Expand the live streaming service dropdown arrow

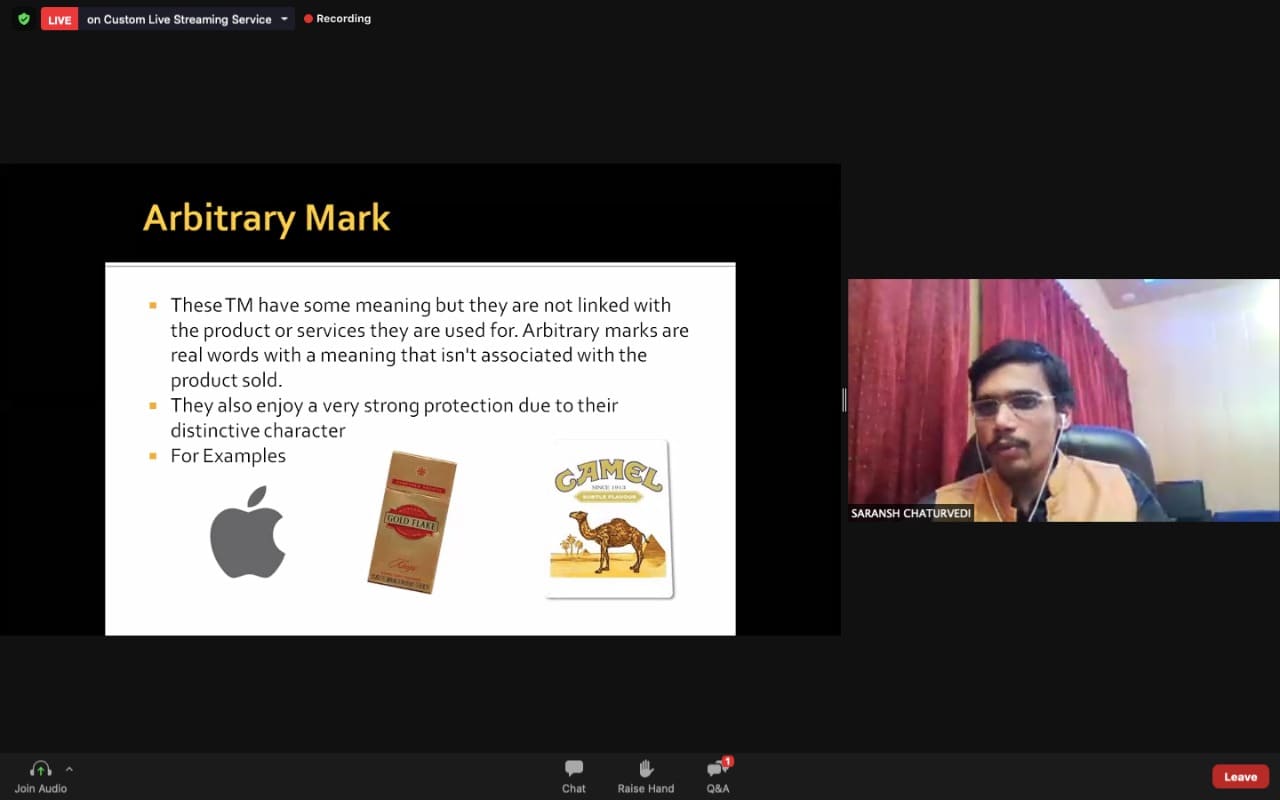tap(284, 19)
